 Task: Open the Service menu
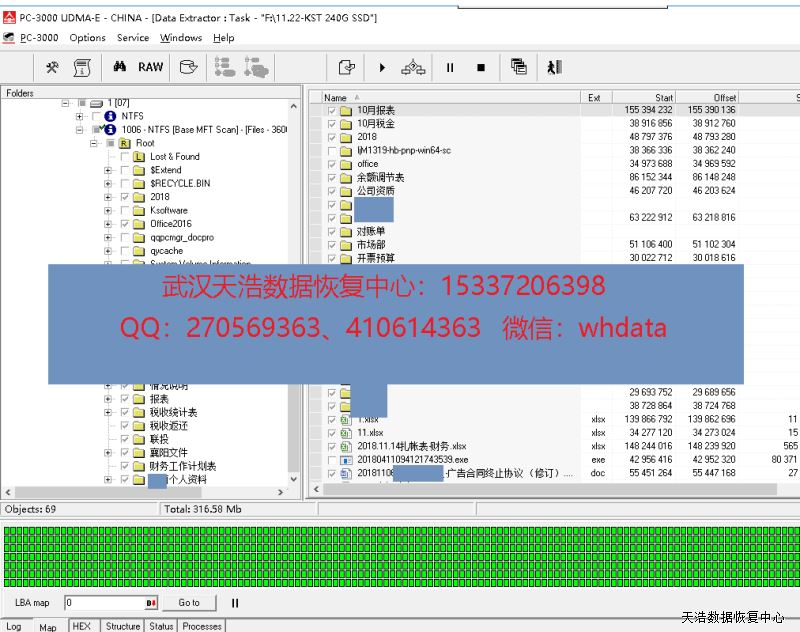[132, 38]
